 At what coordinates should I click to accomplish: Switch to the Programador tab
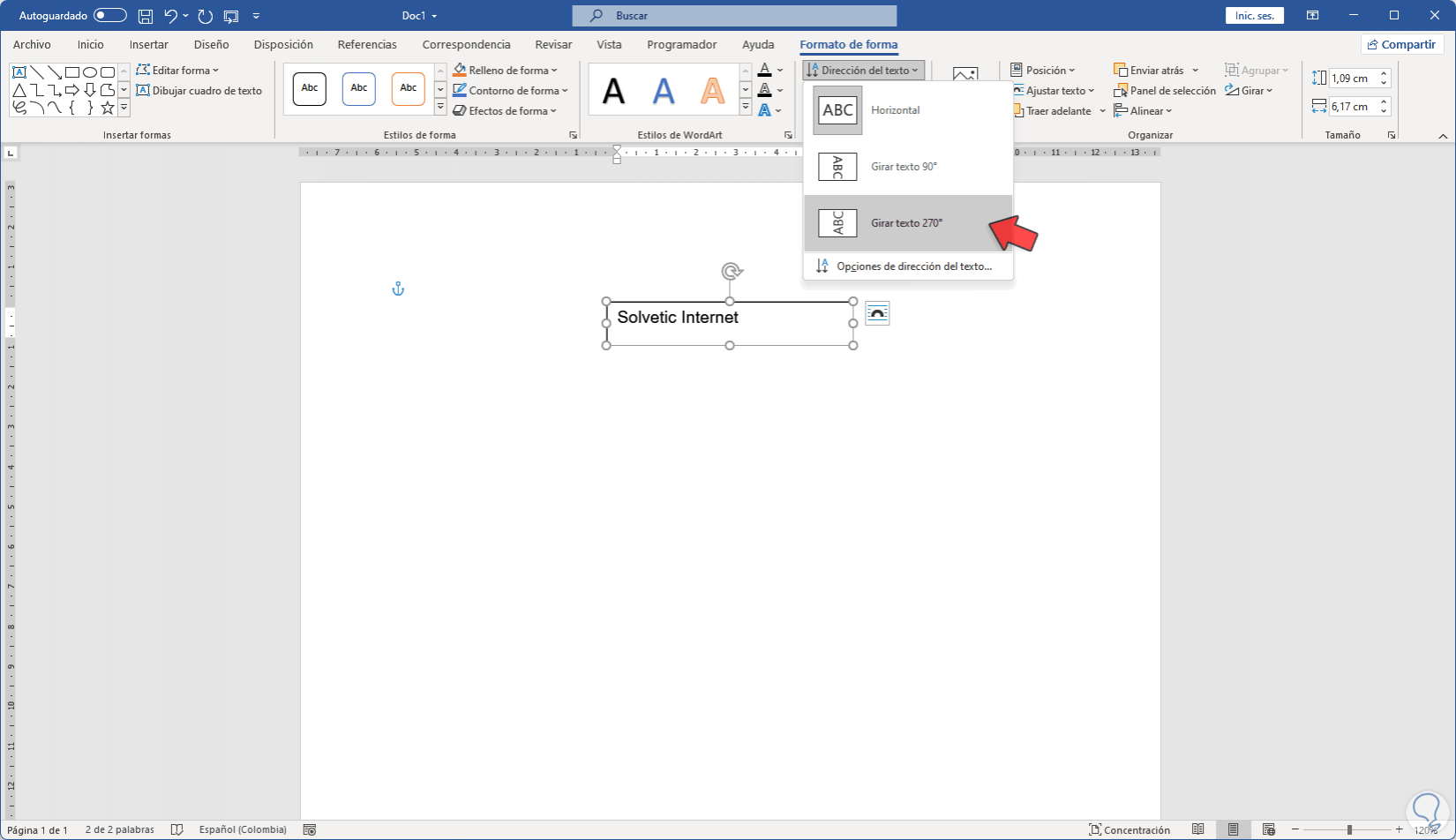click(x=681, y=44)
